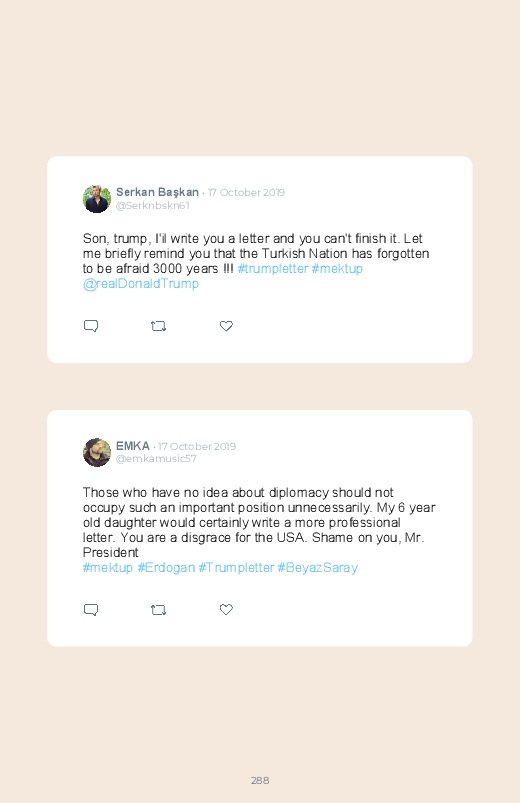Image resolution: width=520 pixels, height=803 pixels.
Task: Click the 17 October 2019 date on EMKA's tweet
Action: (197, 446)
